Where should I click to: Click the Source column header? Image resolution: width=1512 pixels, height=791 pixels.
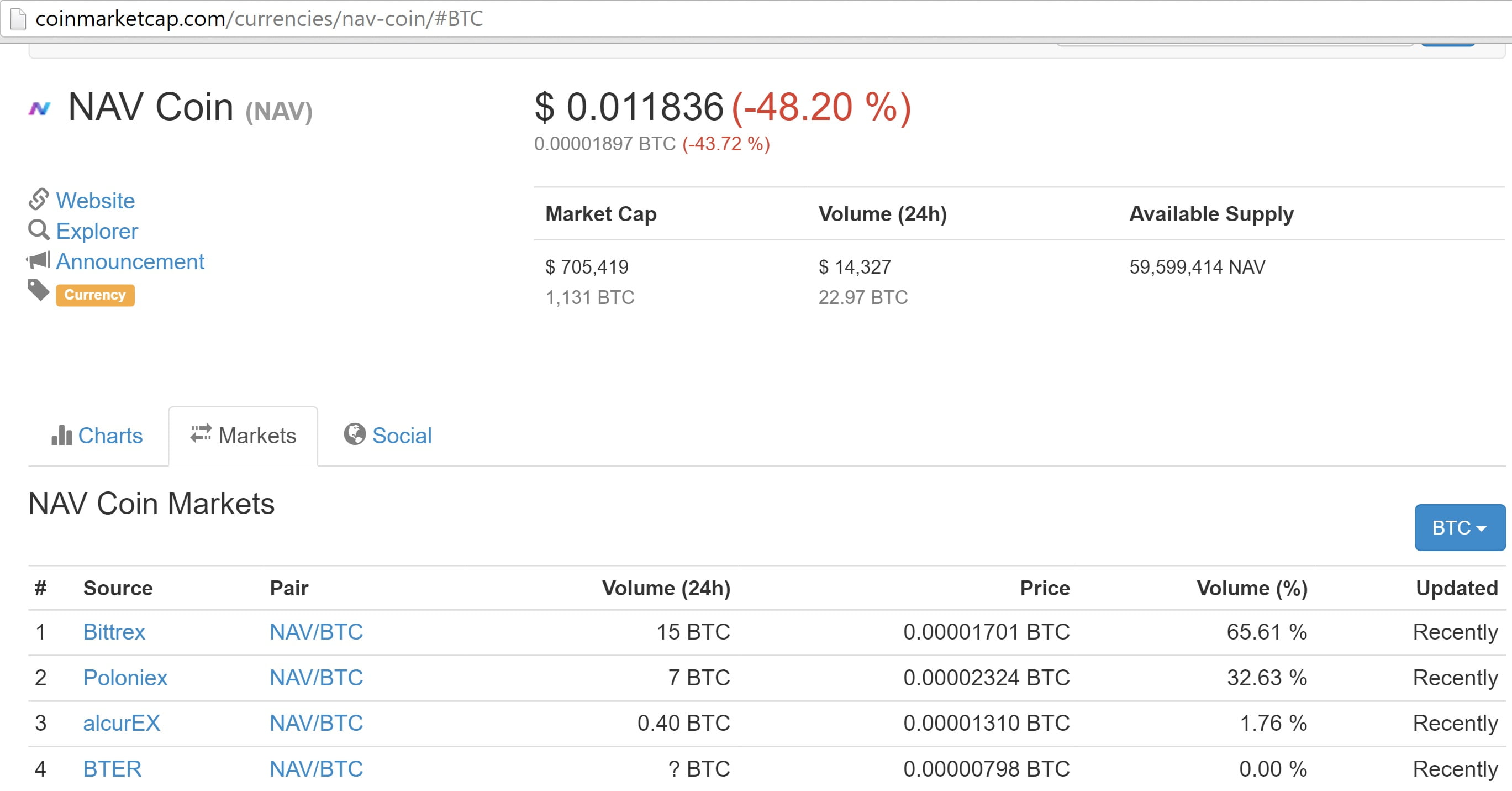tap(118, 588)
